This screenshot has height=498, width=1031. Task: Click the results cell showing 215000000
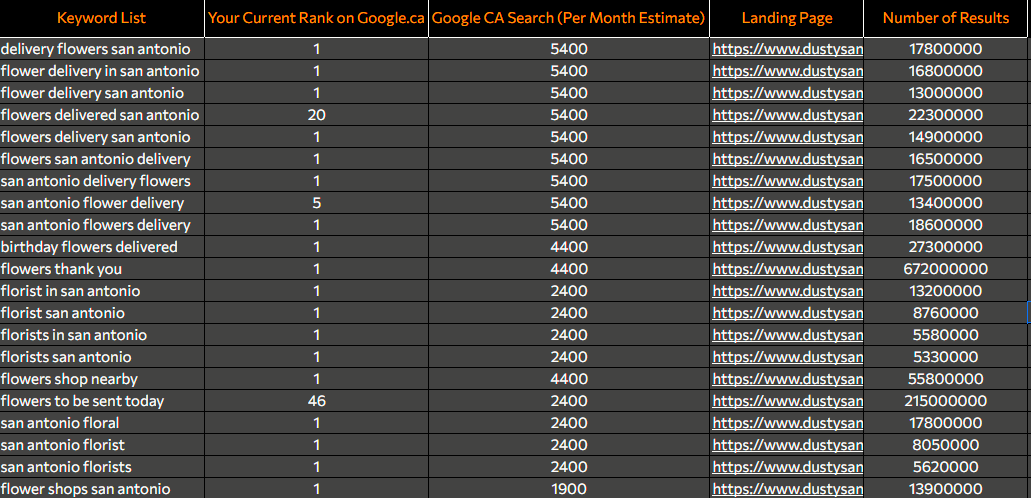pos(946,401)
